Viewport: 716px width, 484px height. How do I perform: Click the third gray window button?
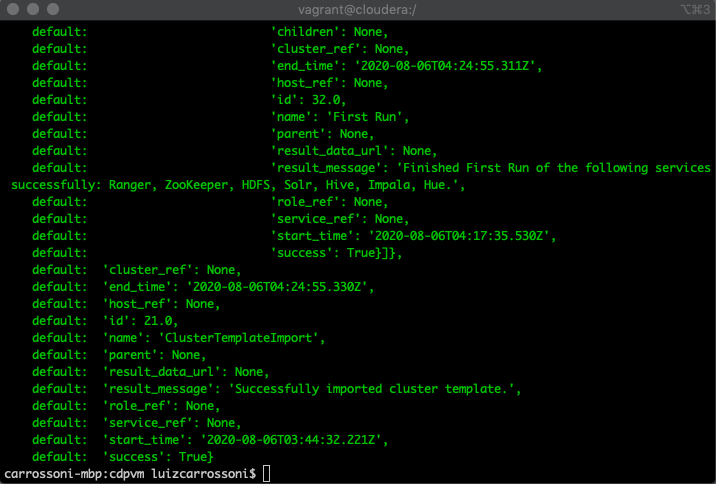pos(53,9)
